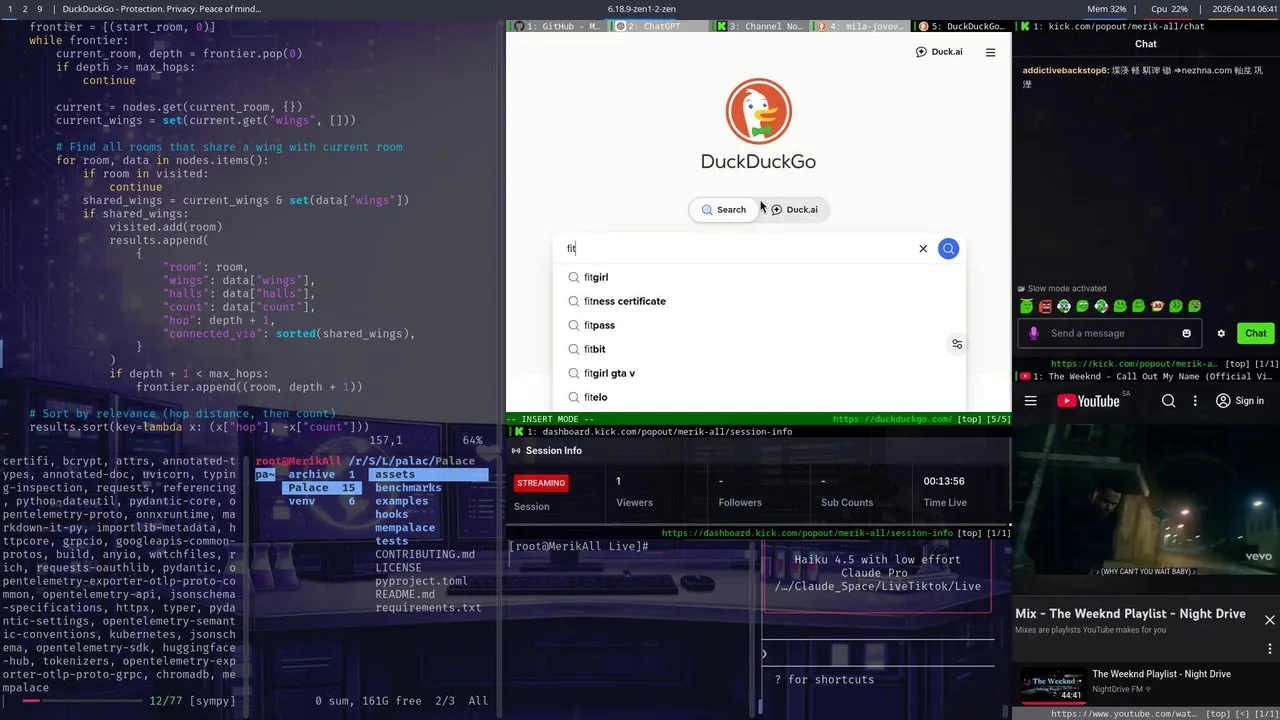
Task: Click 'The Weeknd Playlist - Night Drive' title
Action: (x=1161, y=674)
